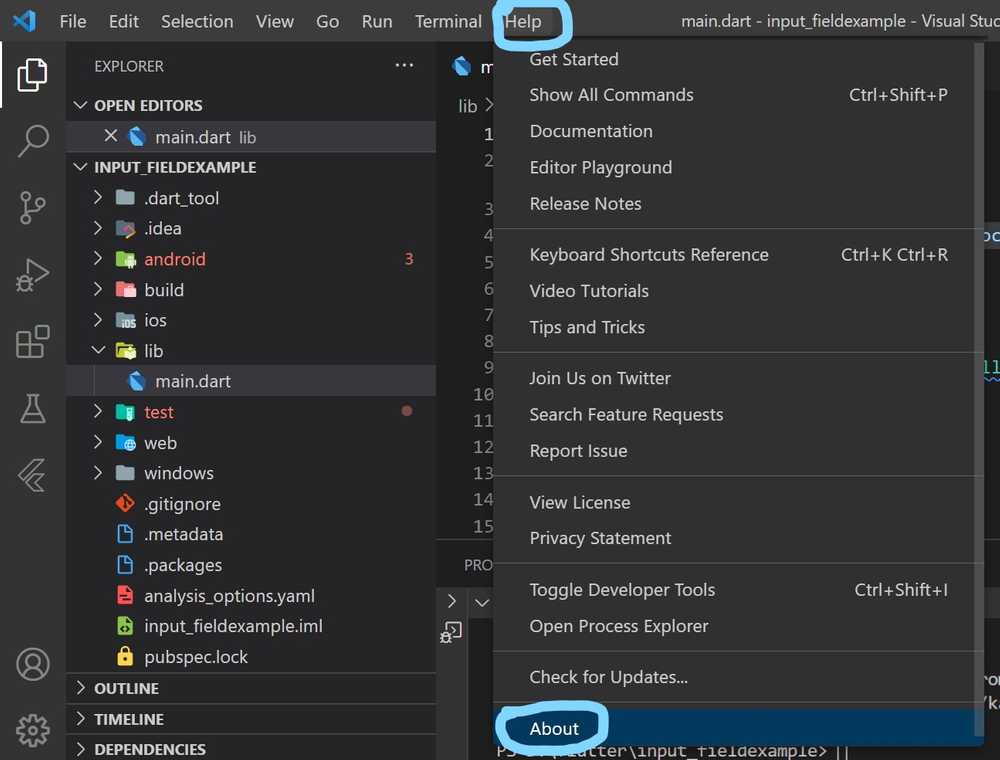Open the Run menu
This screenshot has height=760, width=1000.
click(x=377, y=22)
